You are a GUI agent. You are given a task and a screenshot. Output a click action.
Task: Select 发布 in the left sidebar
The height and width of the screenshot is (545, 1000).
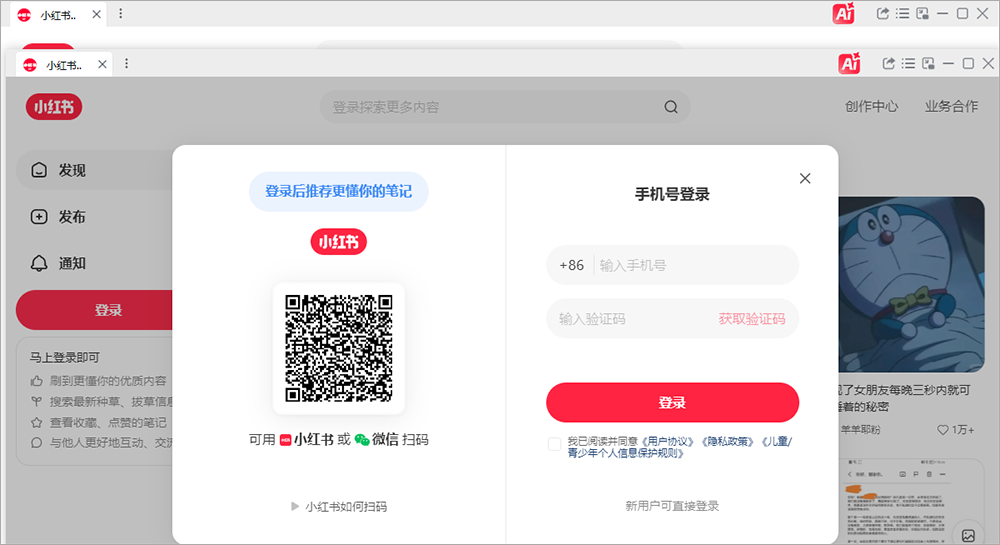(72, 217)
